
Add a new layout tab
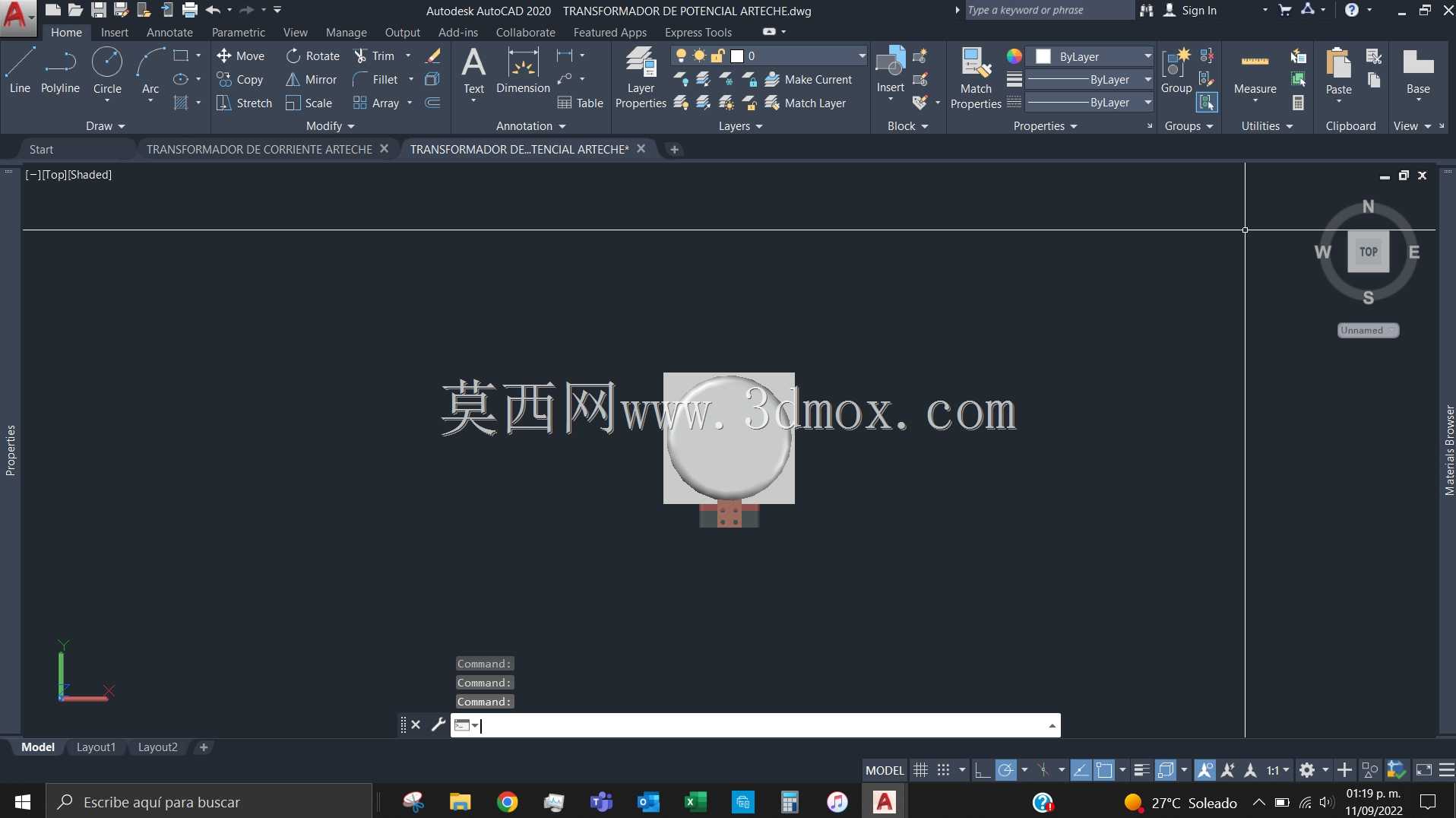(204, 747)
